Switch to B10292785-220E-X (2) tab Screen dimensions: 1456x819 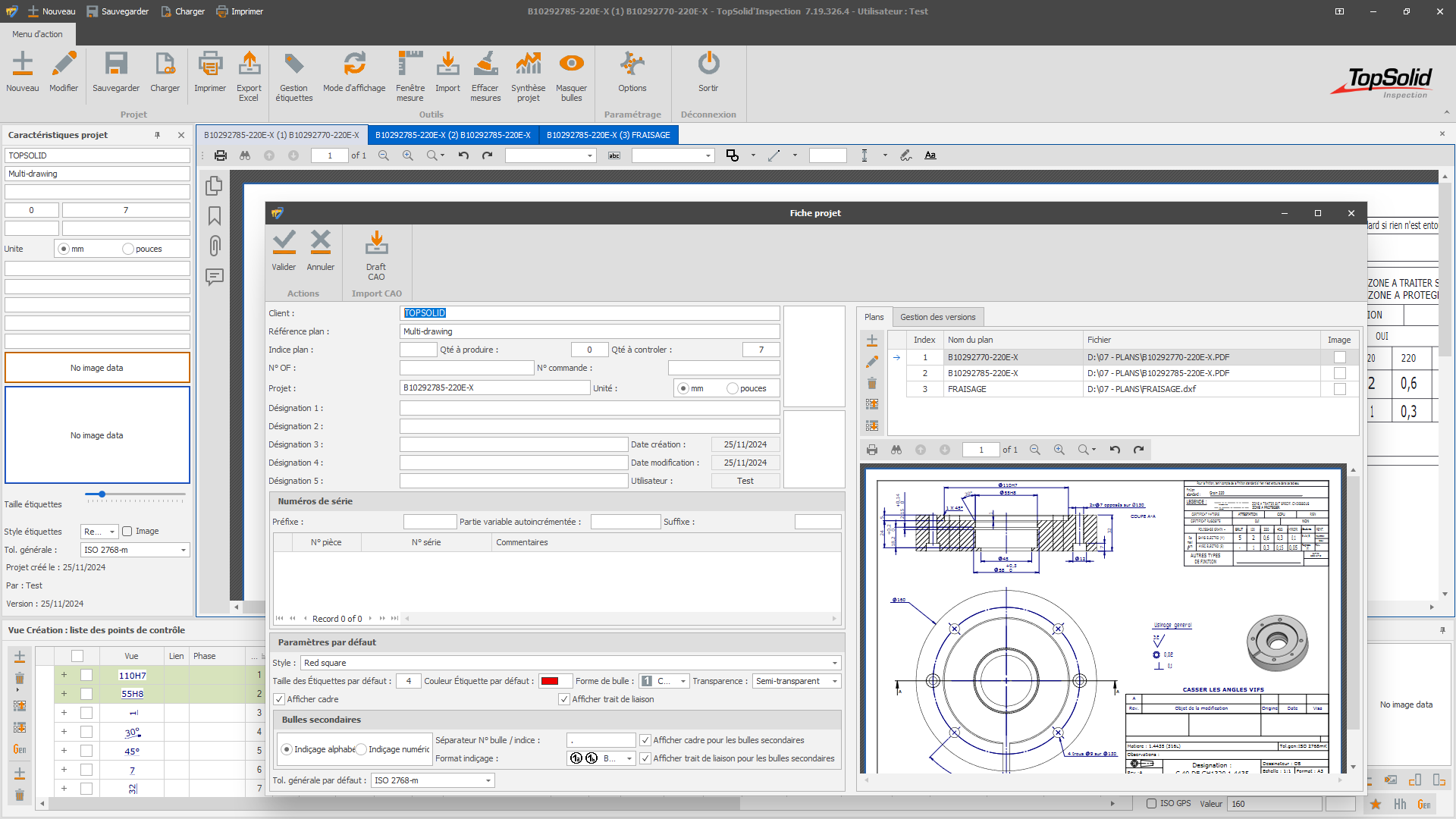point(453,135)
